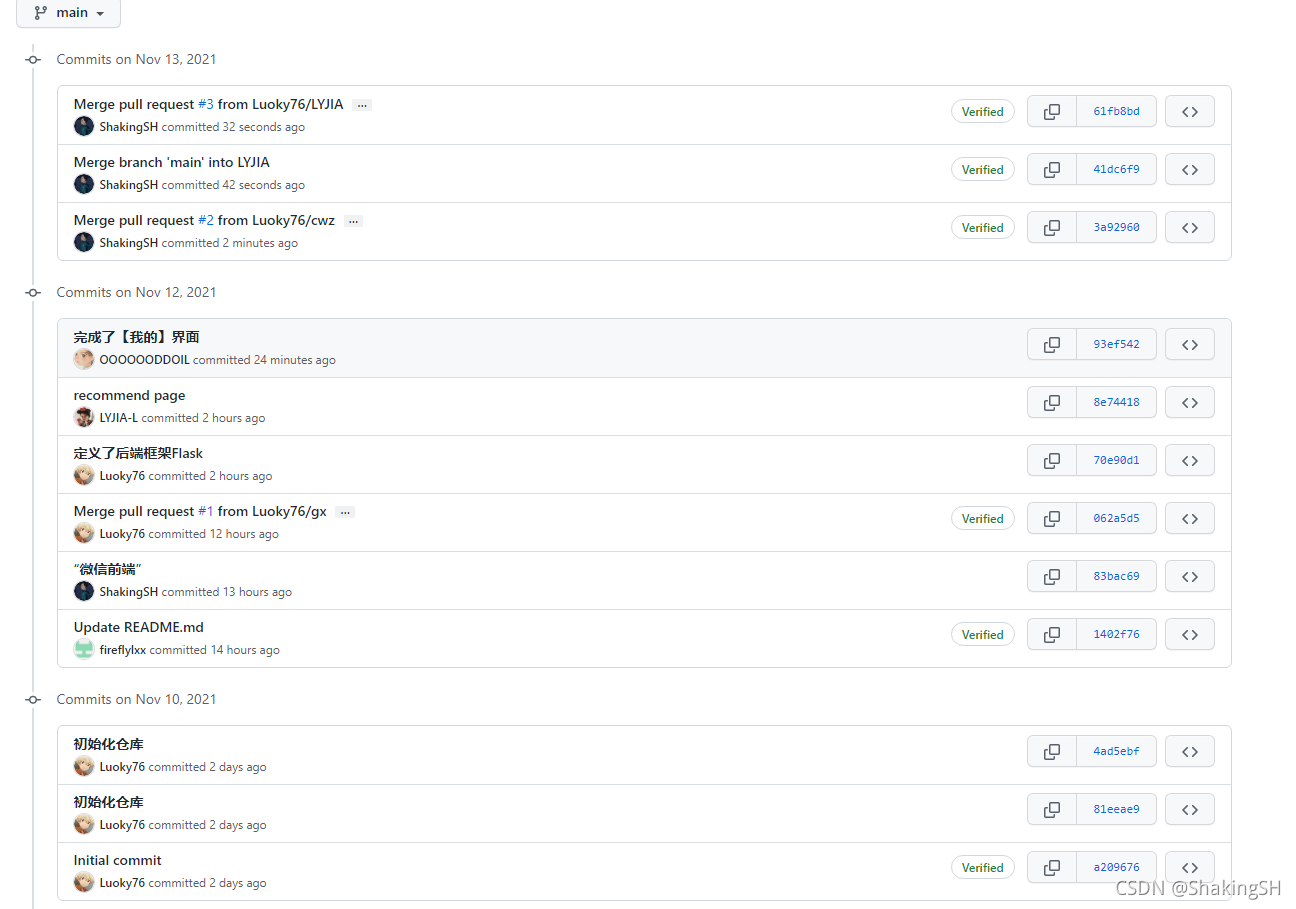Open commit hash 61fb8bd

[1116, 112]
